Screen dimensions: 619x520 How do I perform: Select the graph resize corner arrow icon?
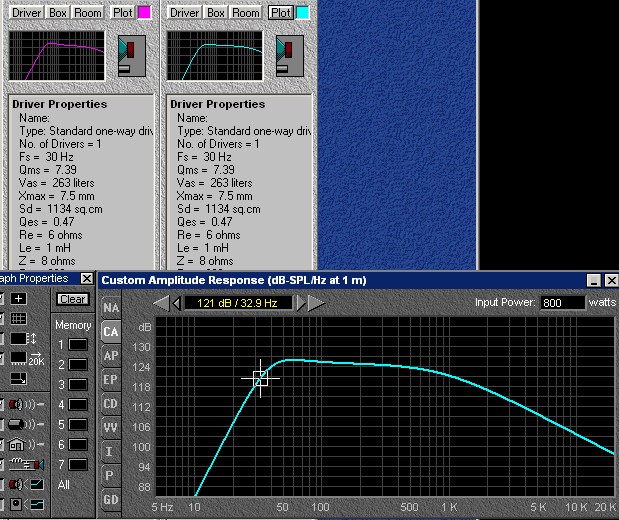click(19, 379)
